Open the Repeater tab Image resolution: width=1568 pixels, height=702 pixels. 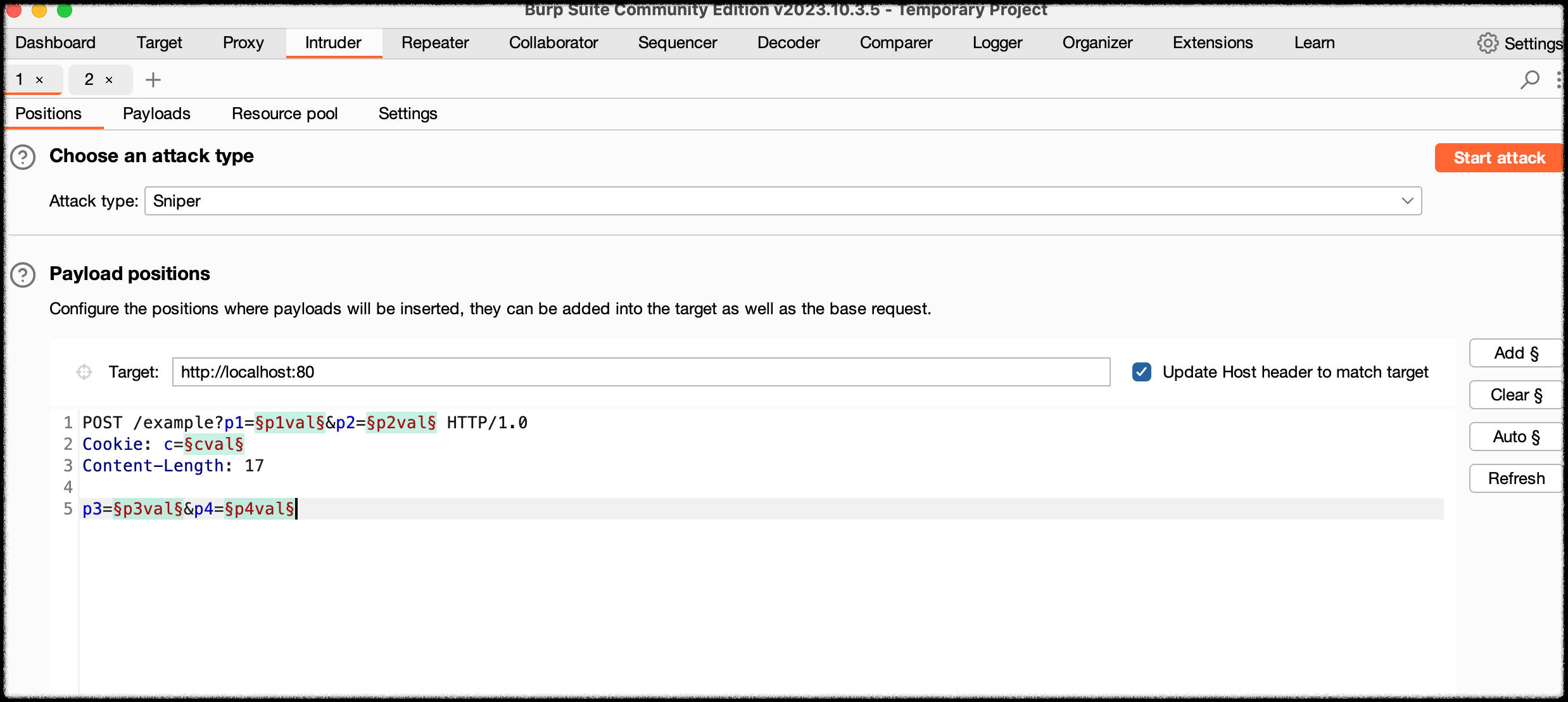coord(434,42)
